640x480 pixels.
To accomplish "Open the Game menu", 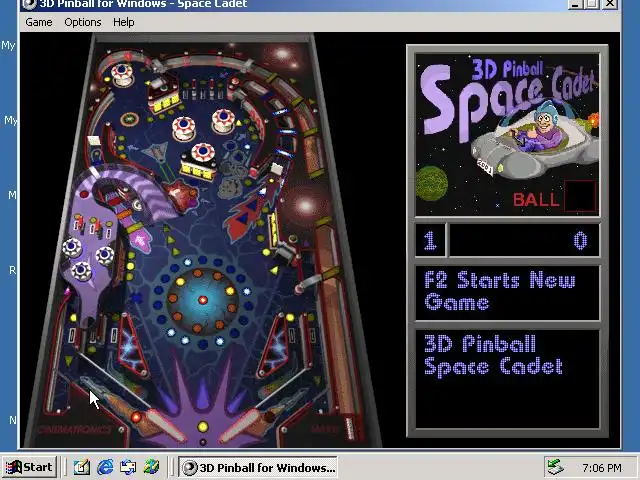I will (39, 22).
